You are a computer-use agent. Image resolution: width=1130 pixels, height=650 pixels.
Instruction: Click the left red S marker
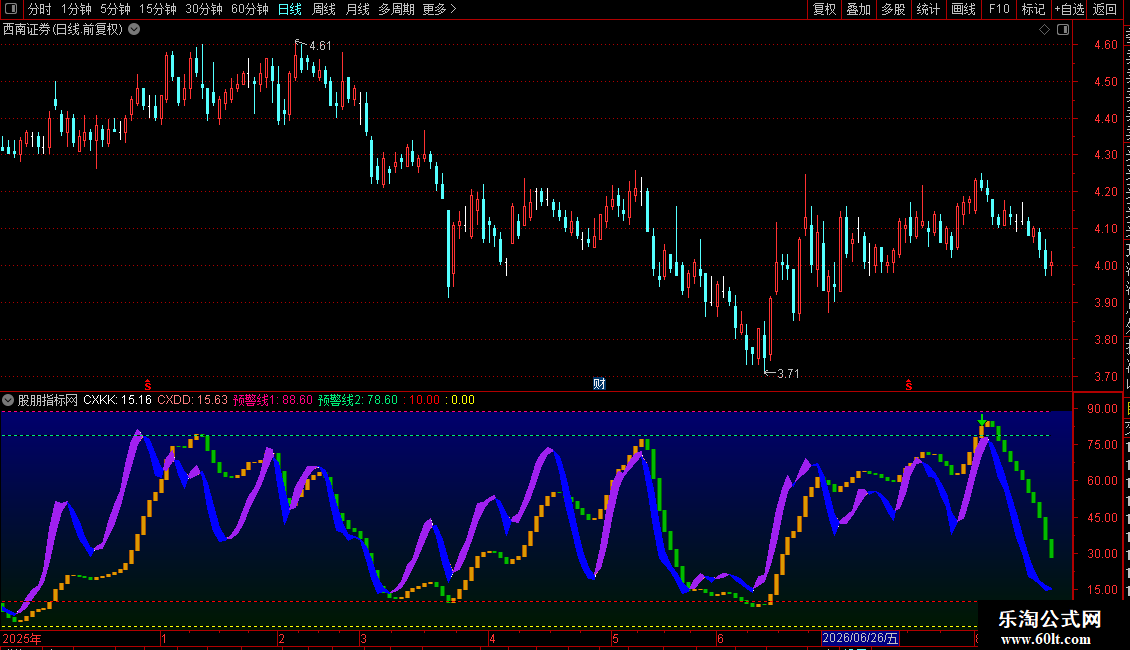pos(148,385)
